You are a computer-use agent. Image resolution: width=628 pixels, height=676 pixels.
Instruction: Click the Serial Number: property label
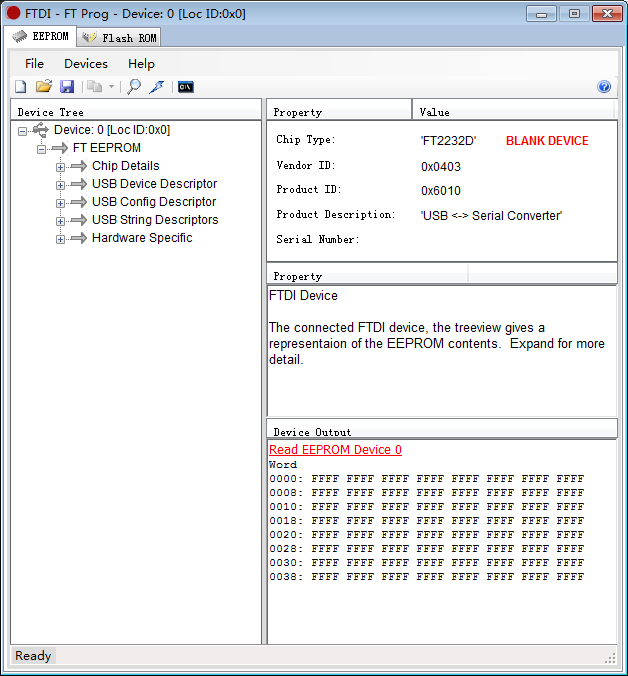(318, 239)
